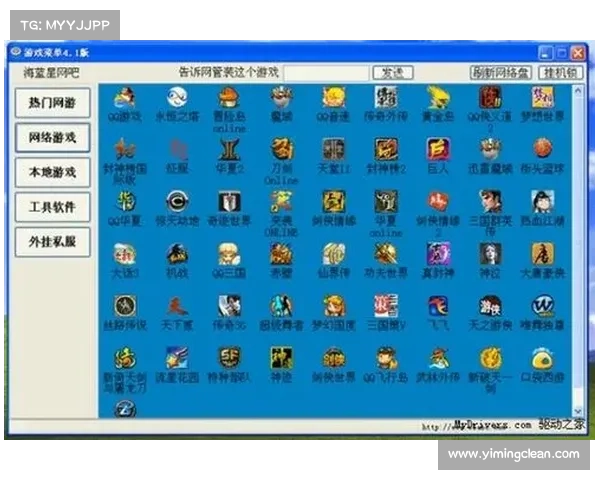Select the 网络游戏 category
This screenshot has width=600, height=480.
(53, 137)
